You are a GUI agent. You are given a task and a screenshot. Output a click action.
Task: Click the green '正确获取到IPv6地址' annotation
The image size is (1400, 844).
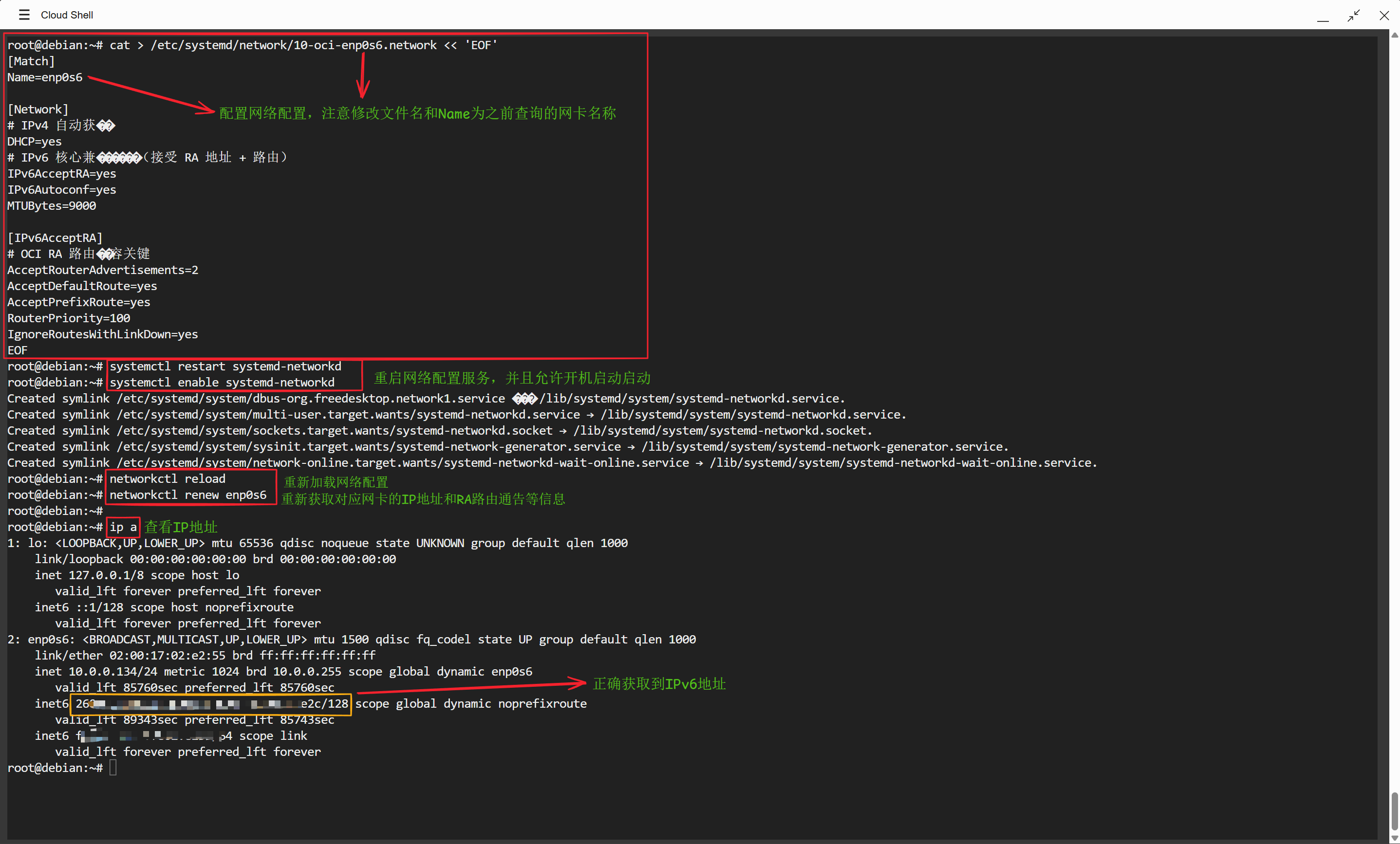[x=659, y=684]
